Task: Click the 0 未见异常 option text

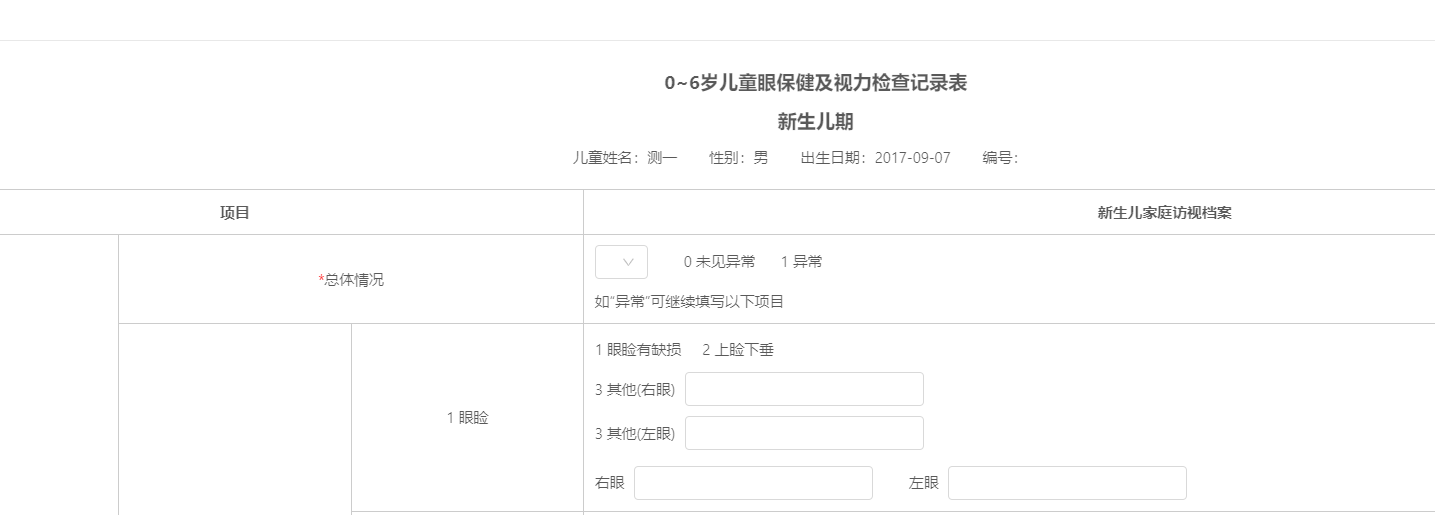Action: 720,262
